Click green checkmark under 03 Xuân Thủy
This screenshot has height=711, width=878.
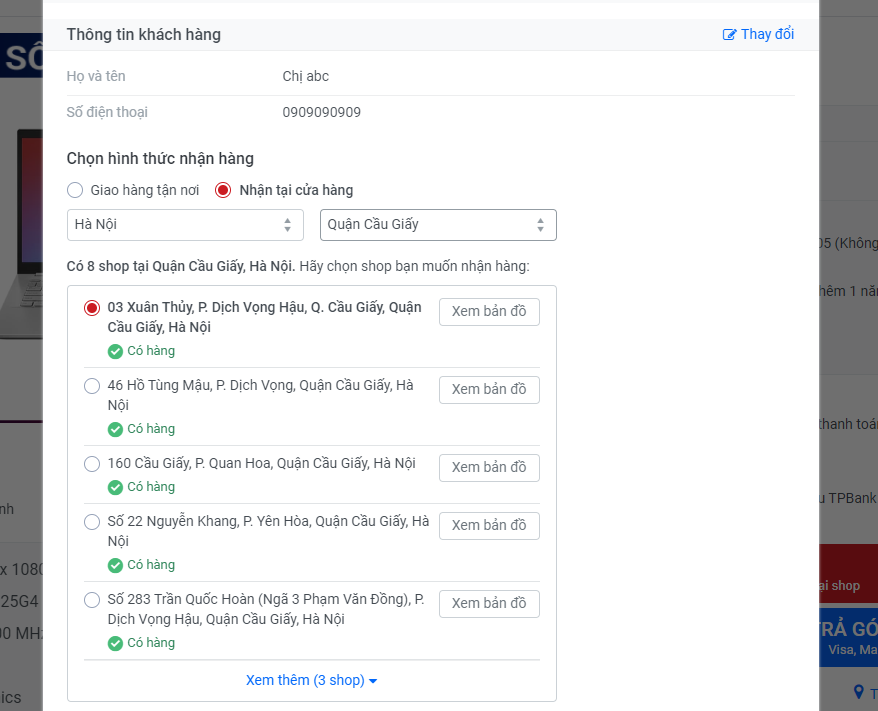116,351
